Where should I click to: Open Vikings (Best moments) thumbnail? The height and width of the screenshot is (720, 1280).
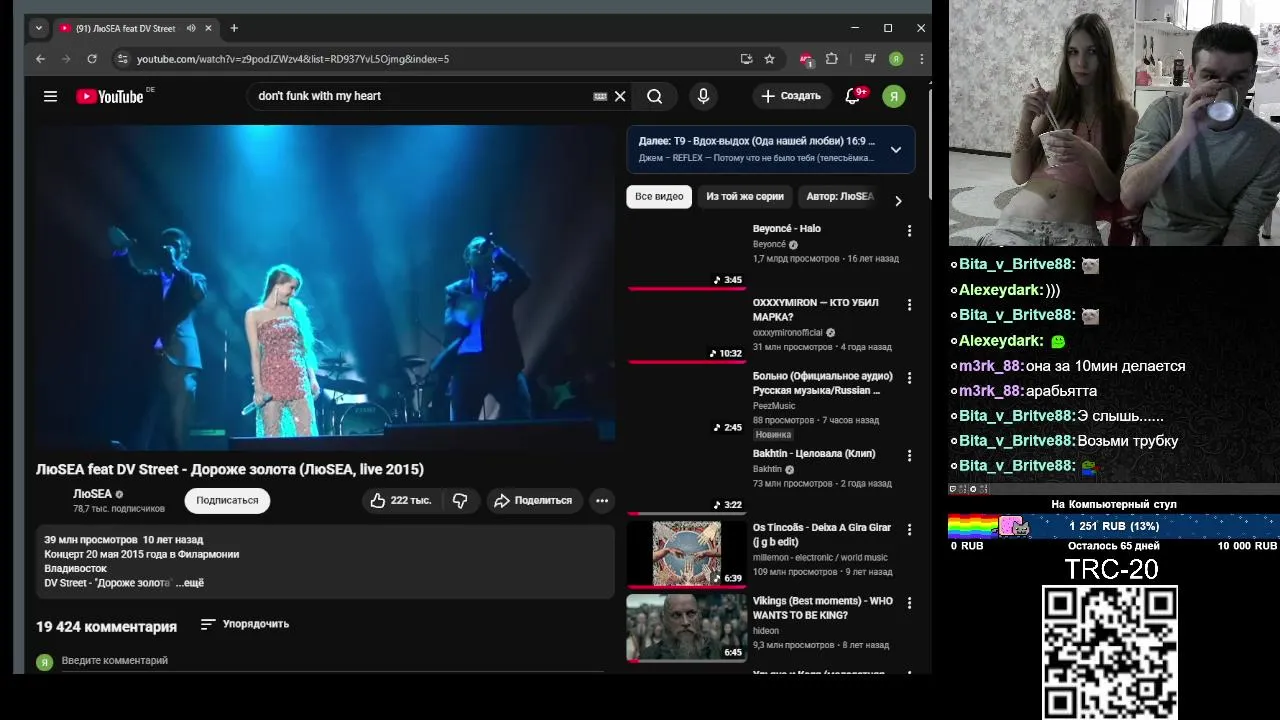pos(686,628)
